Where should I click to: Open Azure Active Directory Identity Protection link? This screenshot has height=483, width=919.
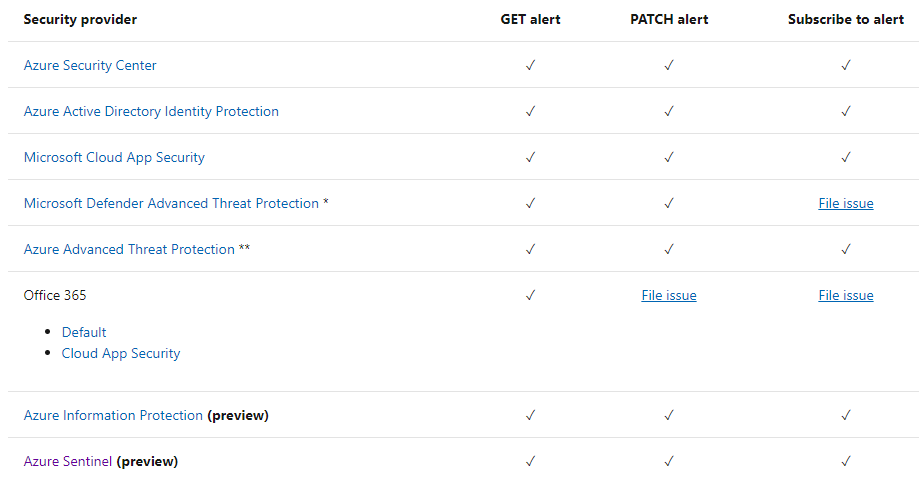pos(151,111)
